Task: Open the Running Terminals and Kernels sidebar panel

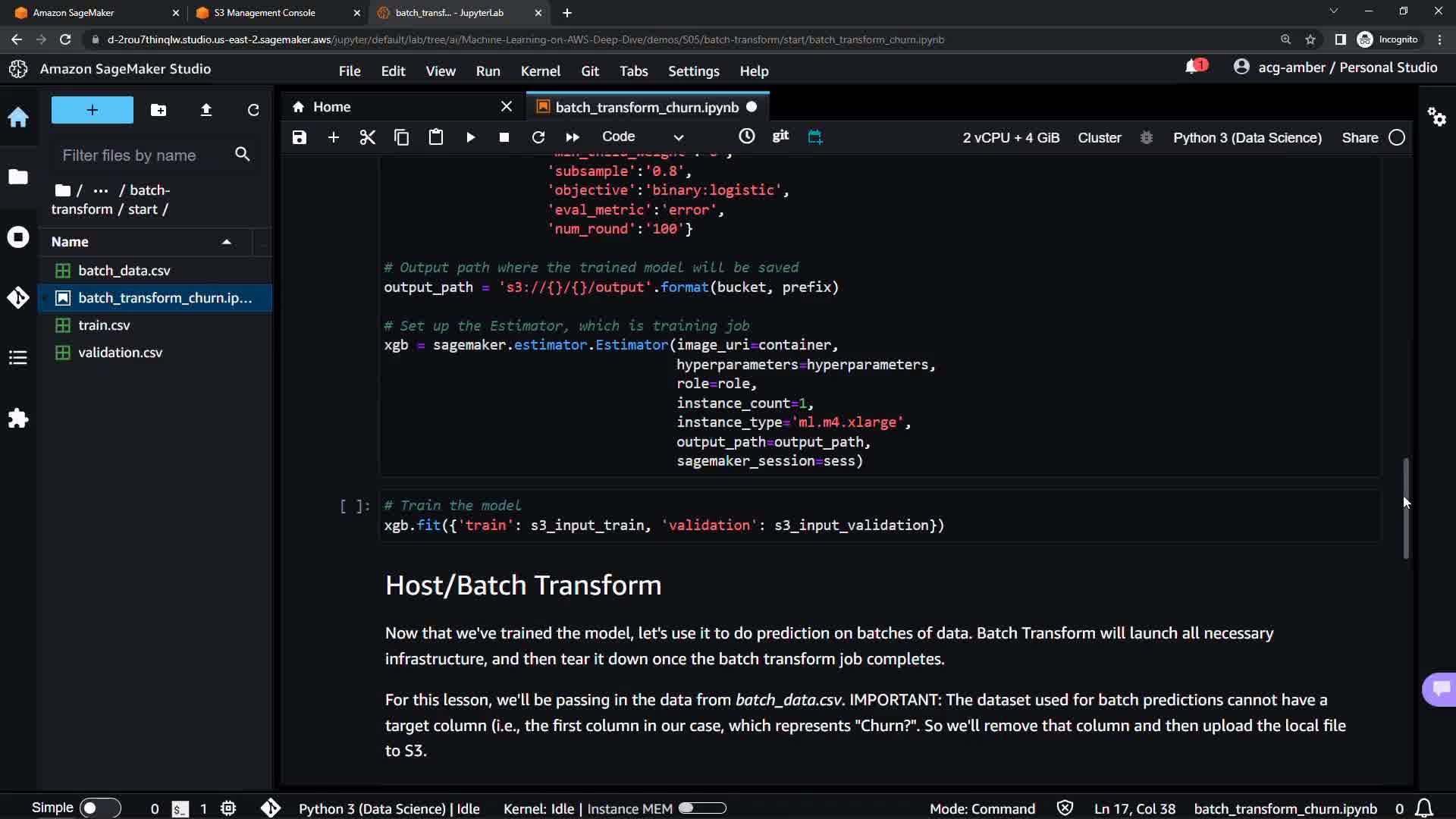Action: point(18,237)
